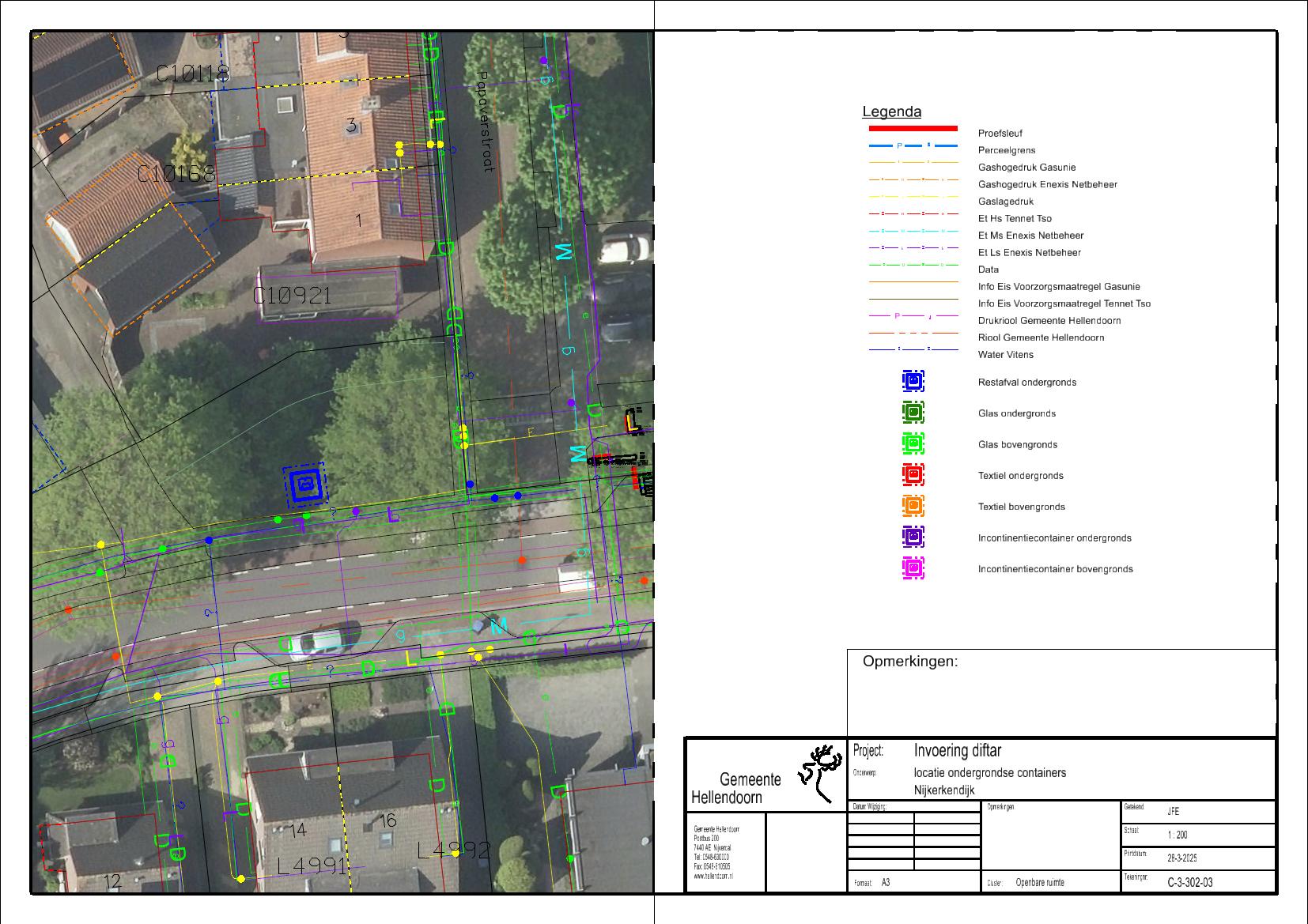
Task: Select purple Incontinentiecontainer ondergronds icon
Action: point(913,537)
